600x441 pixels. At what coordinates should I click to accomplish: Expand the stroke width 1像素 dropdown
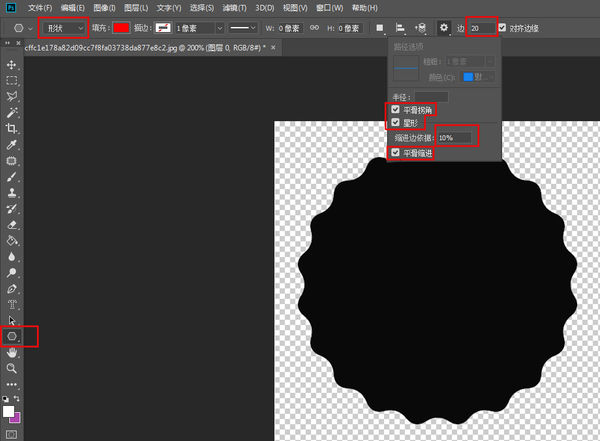pos(220,28)
